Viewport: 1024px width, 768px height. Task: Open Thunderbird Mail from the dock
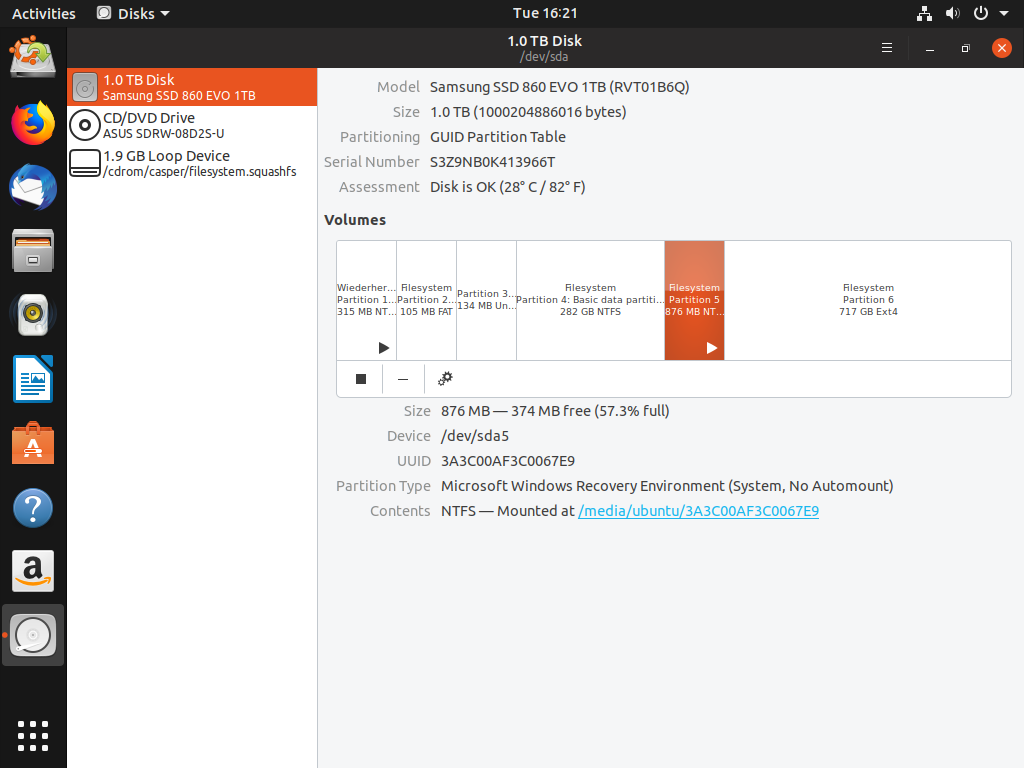click(33, 187)
